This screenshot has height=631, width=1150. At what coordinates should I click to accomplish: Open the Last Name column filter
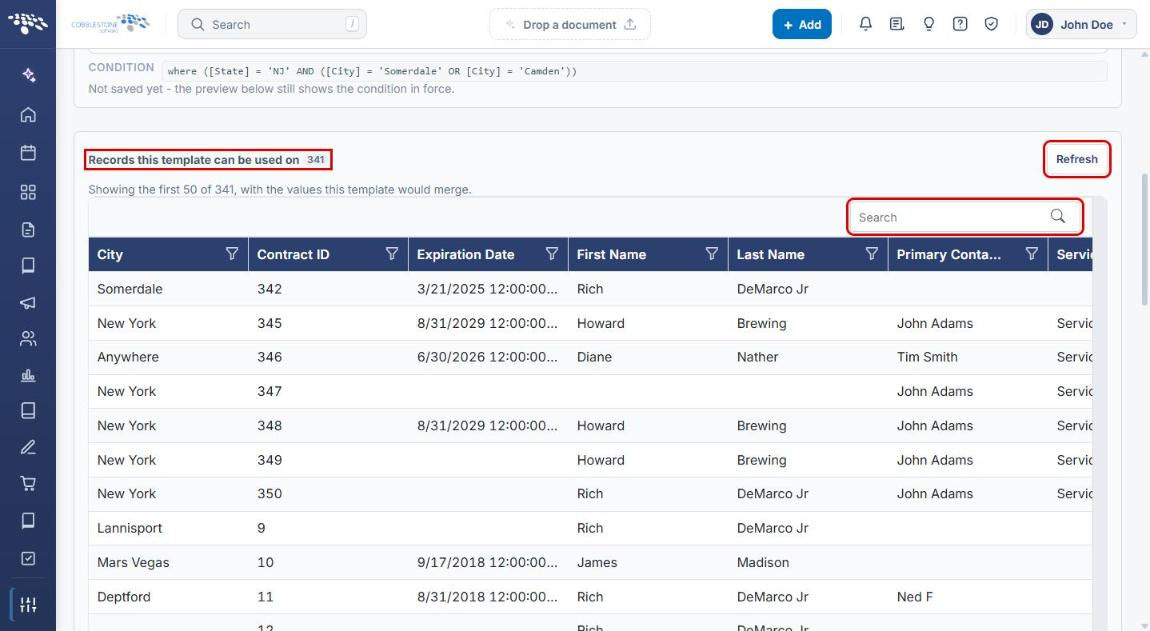pos(871,254)
